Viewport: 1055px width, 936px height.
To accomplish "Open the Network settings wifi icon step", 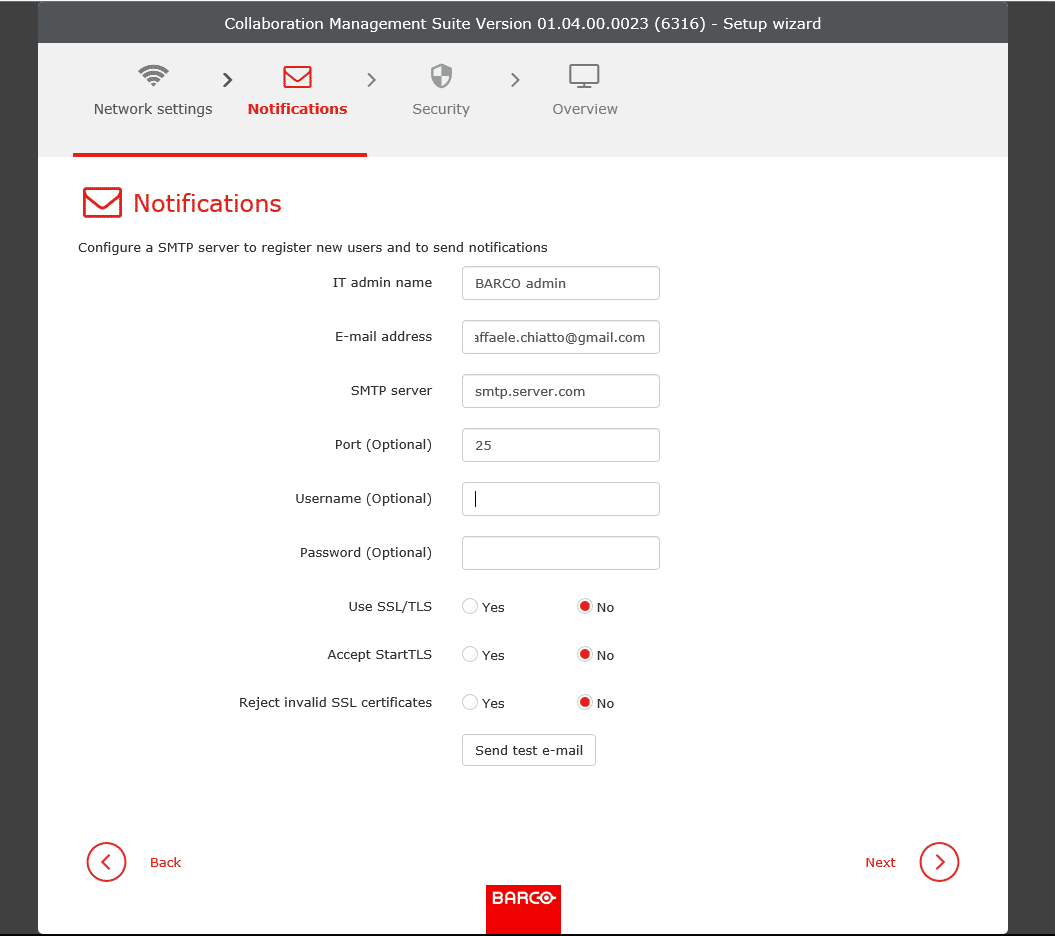I will [153, 75].
